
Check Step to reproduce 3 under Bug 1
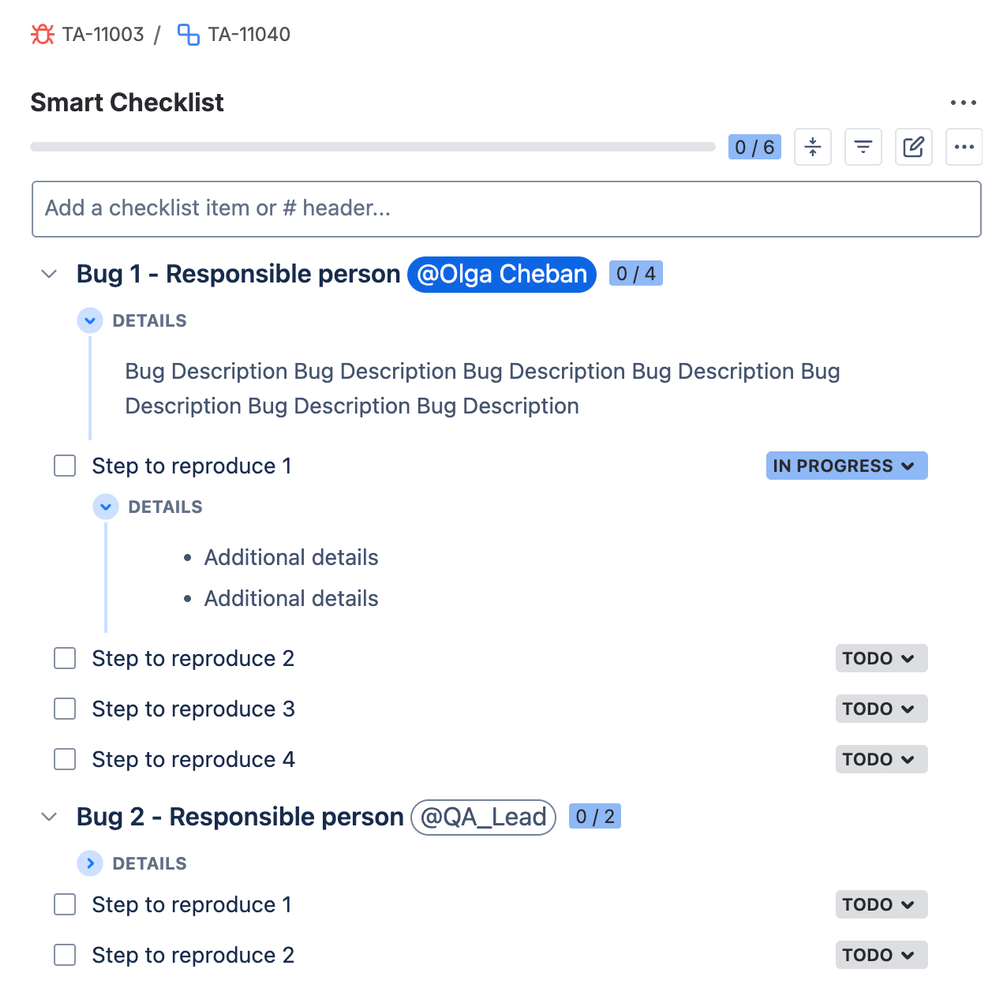(64, 708)
